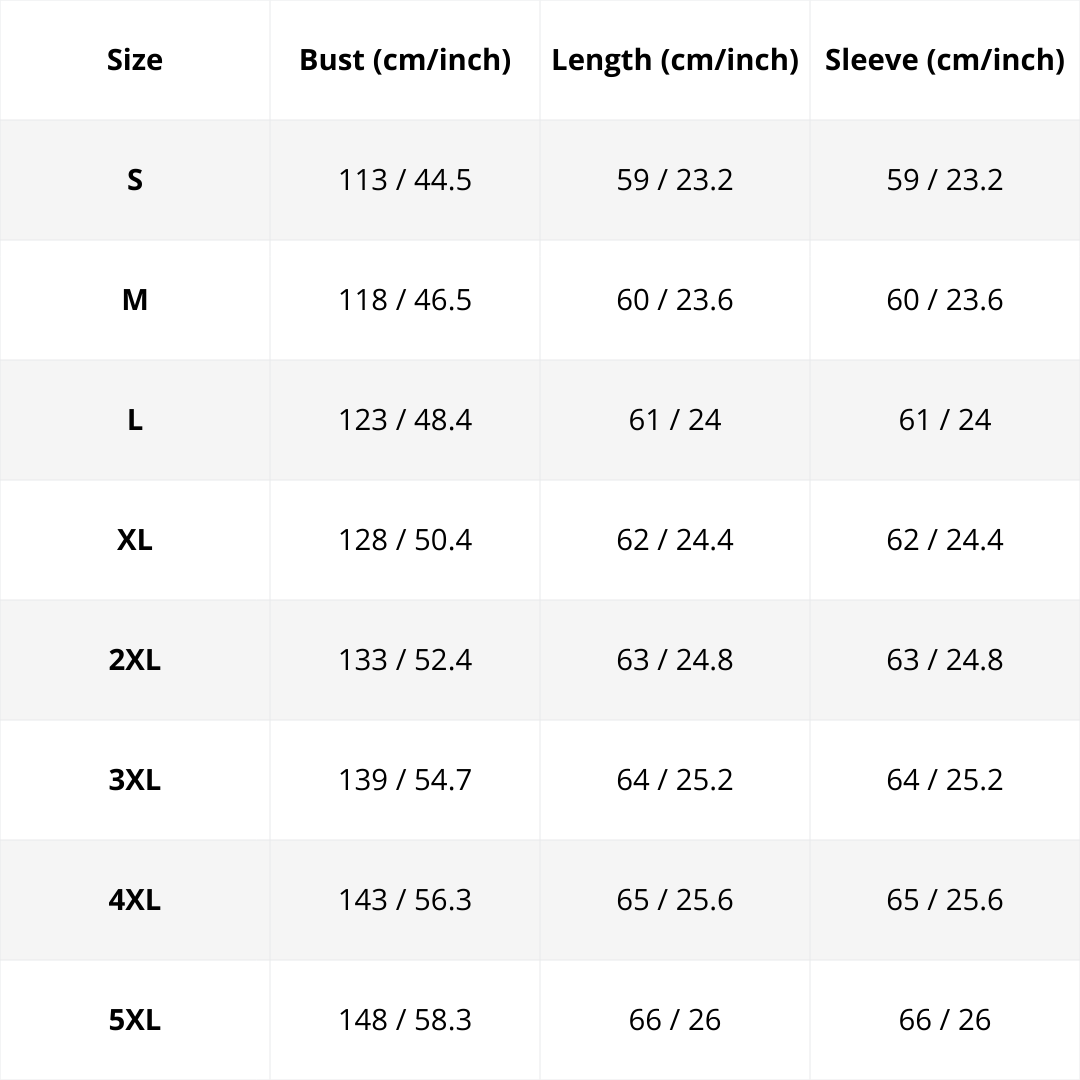The image size is (1080, 1080).
Task: Click the Length (cm/inch) header cell
Action: (x=675, y=60)
